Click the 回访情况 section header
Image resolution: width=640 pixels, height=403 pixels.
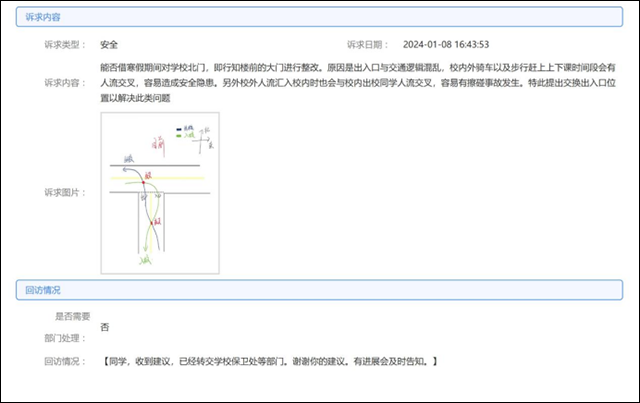coord(319,290)
